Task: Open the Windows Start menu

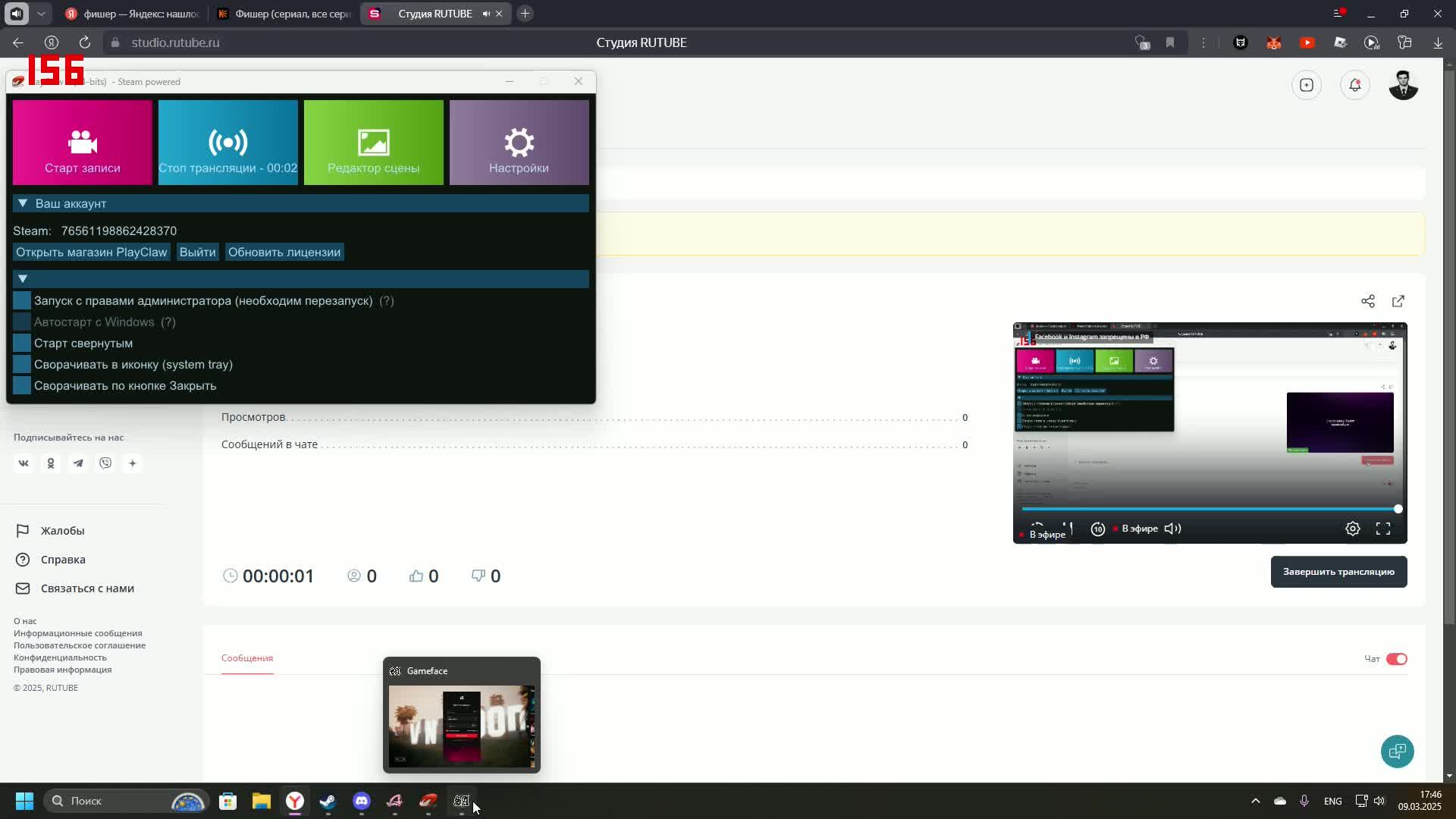Action: 24,801
